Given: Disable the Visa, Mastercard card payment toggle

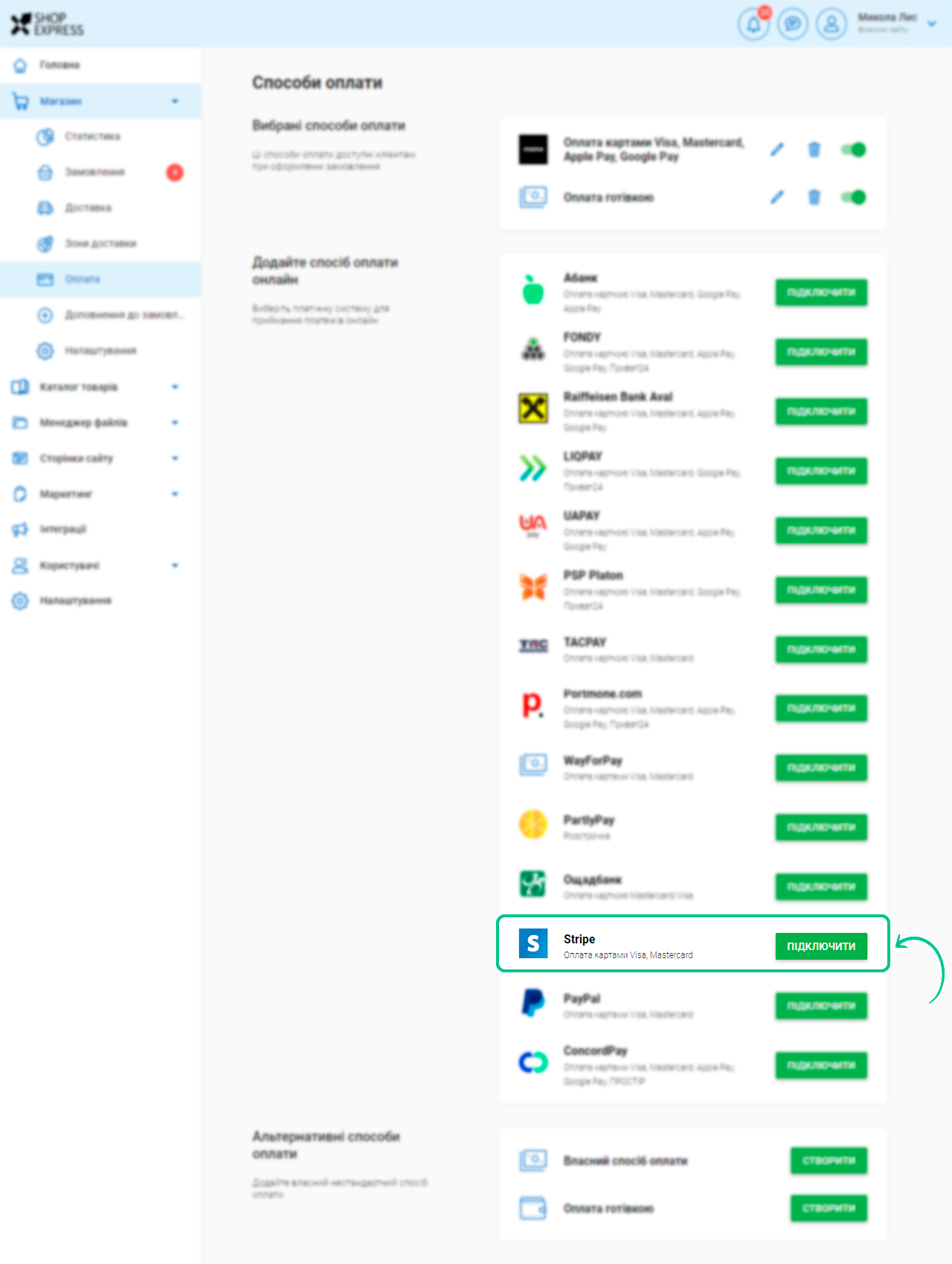Looking at the screenshot, I should pyautogui.click(x=853, y=150).
